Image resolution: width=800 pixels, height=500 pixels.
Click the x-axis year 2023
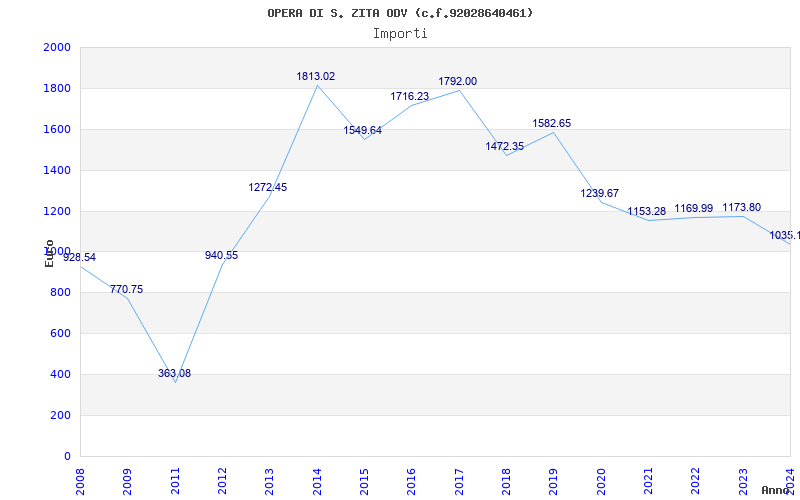pos(743,482)
